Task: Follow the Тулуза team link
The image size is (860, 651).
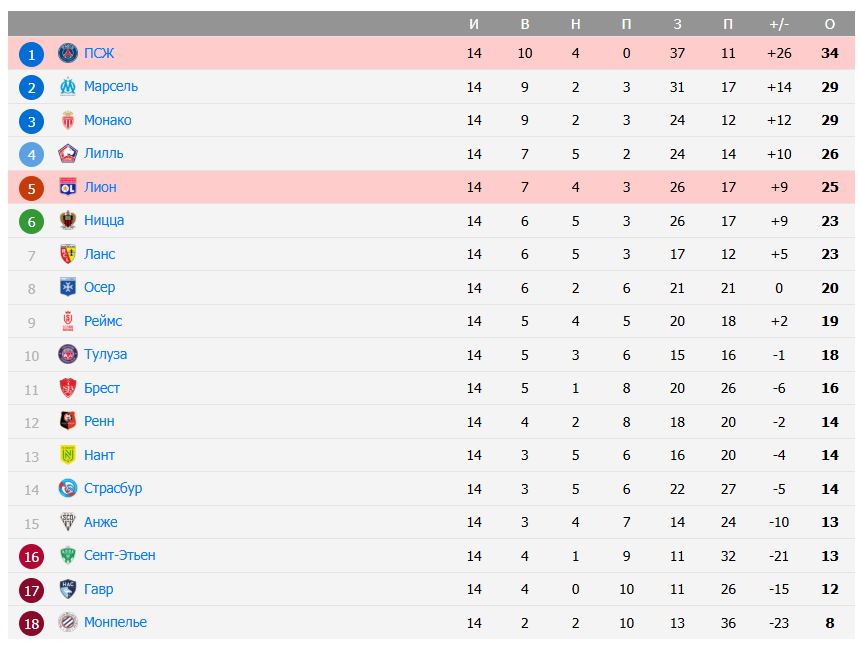Action: 105,355
